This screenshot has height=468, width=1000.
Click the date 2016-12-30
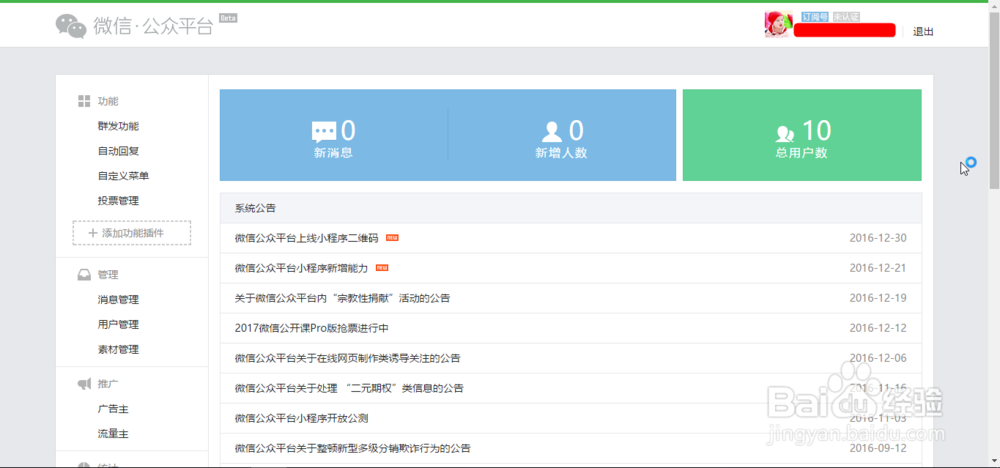(878, 238)
